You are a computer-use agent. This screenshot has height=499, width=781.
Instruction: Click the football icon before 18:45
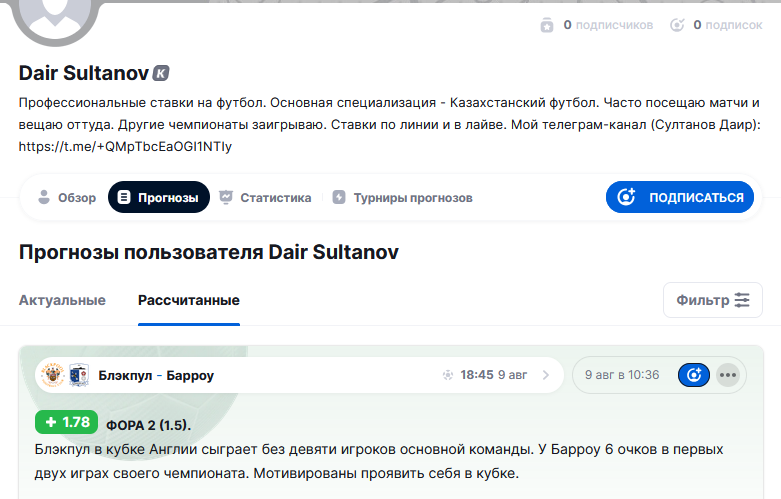[x=448, y=375]
